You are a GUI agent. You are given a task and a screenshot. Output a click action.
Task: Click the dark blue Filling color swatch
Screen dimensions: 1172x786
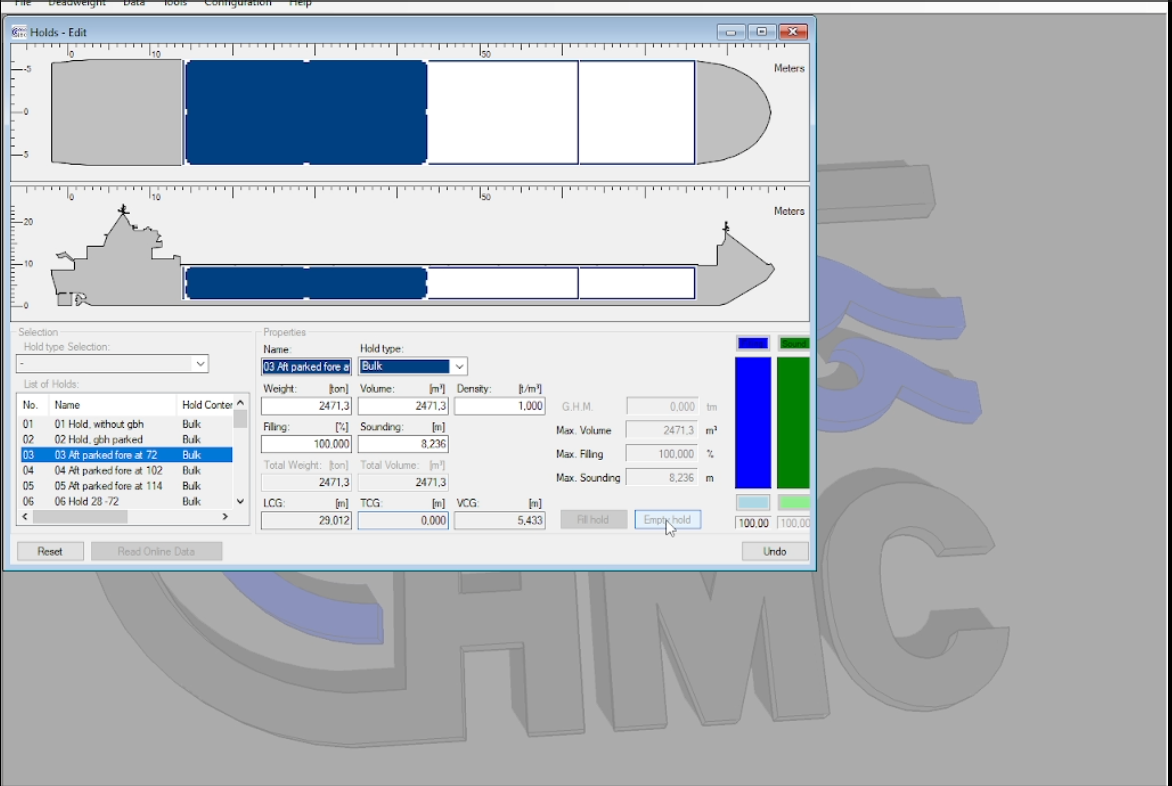point(753,343)
